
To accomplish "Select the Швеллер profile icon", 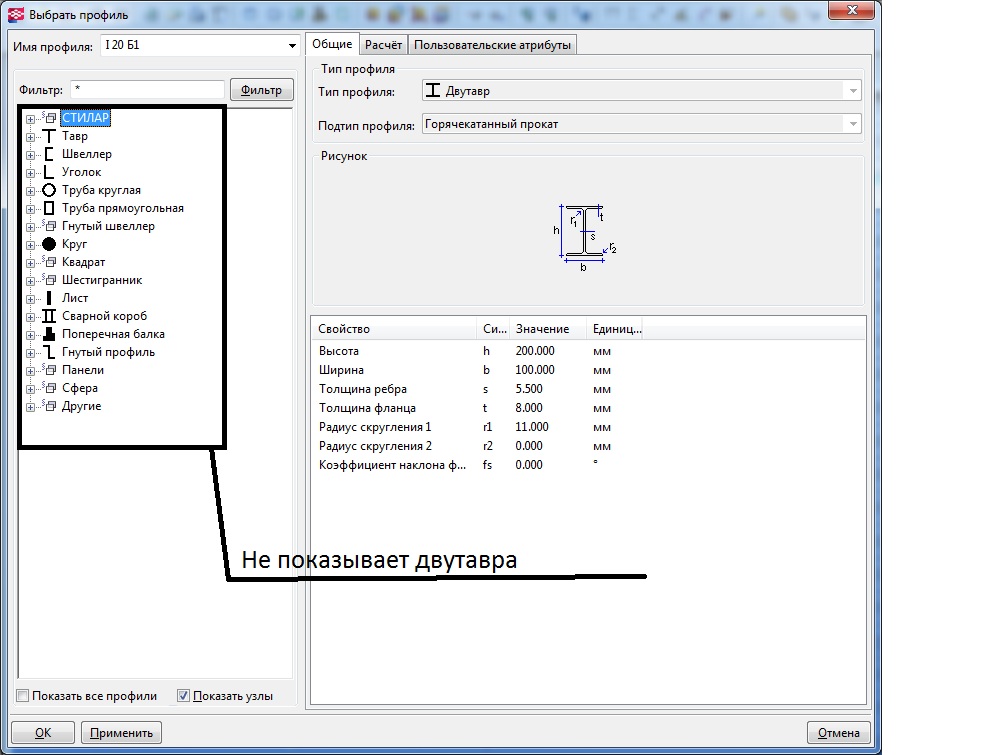I will point(48,154).
